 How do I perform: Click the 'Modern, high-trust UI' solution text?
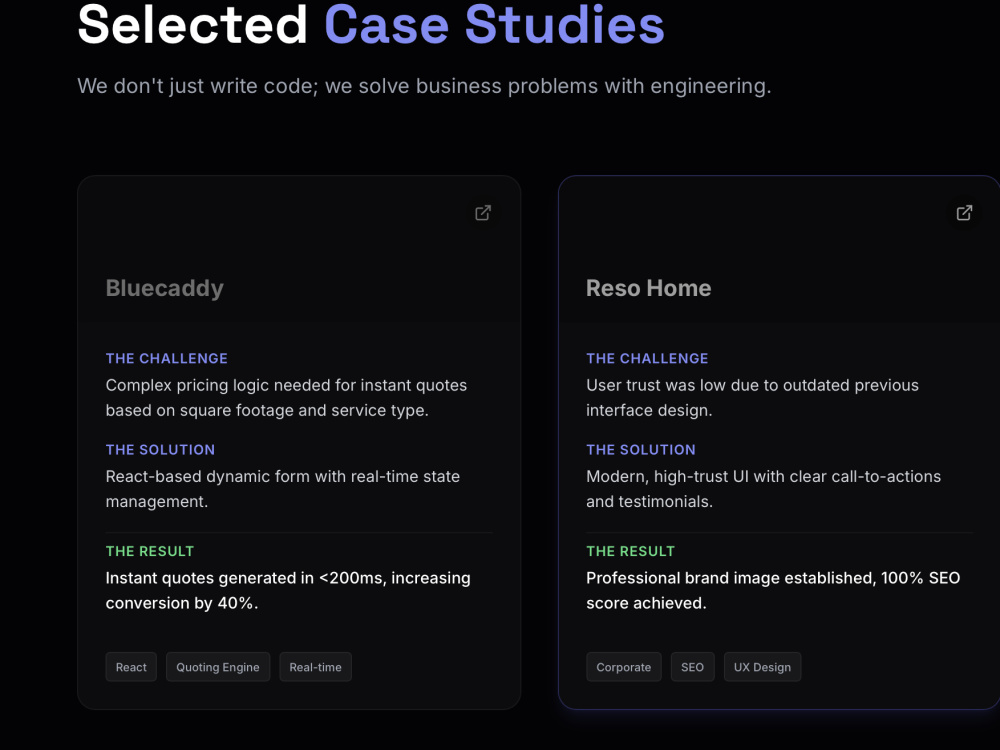[763, 489]
